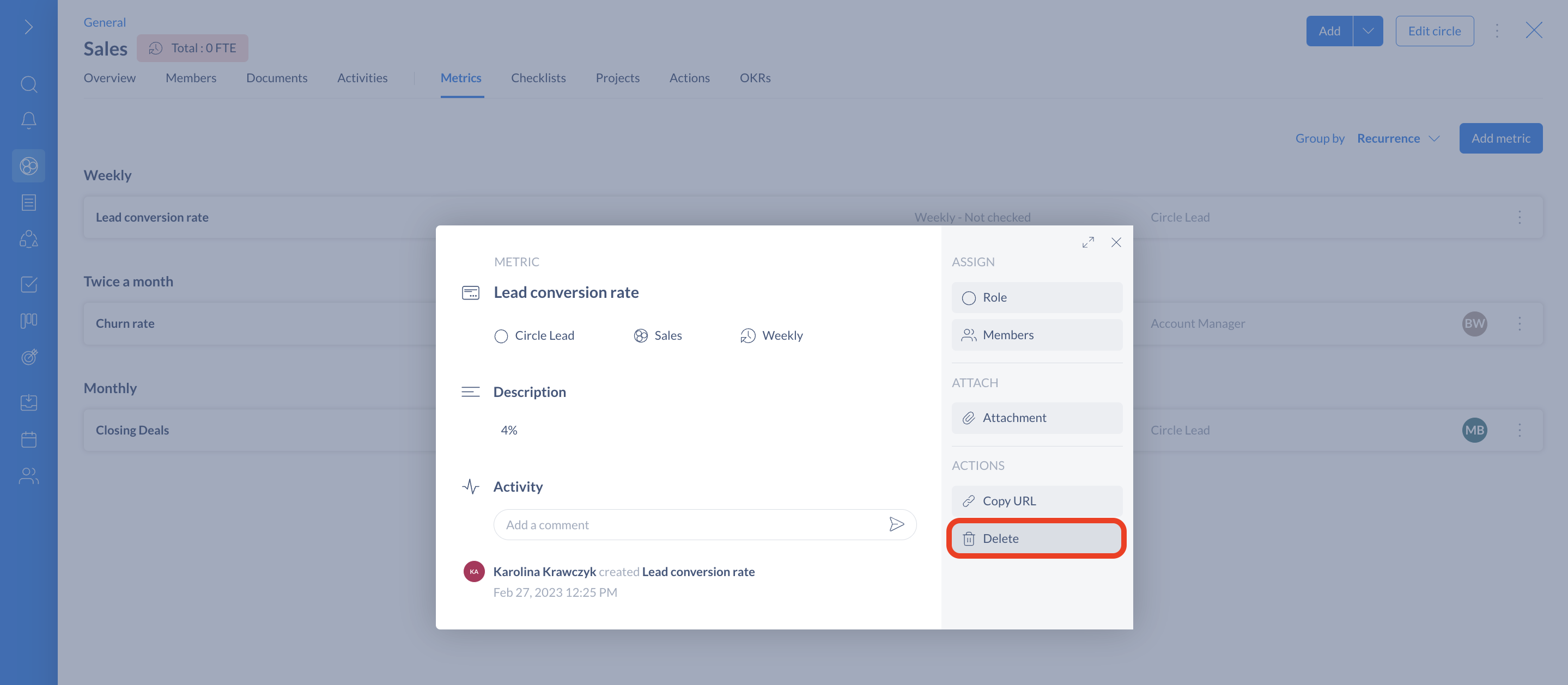The image size is (1568, 685).
Task: Click the Edit circle button
Action: [1434, 31]
